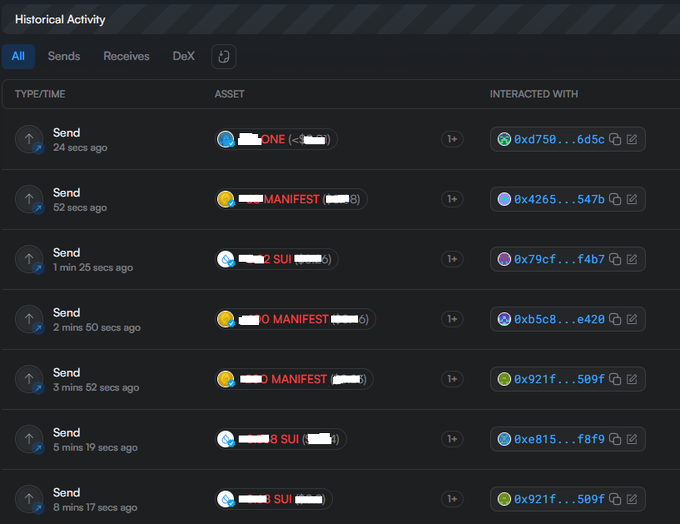The height and width of the screenshot is (524, 680).
Task: Edit label for 0x921f...509f in 3 mins row
Action: click(x=632, y=379)
